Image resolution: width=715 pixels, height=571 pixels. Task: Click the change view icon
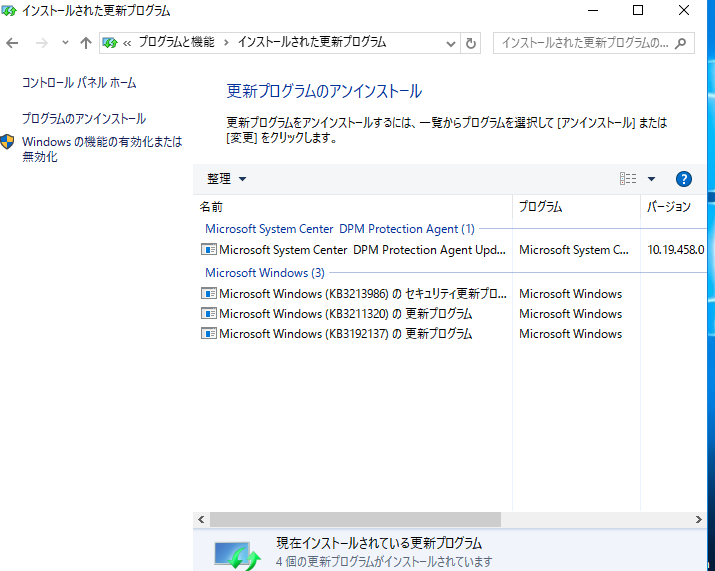(x=628, y=179)
